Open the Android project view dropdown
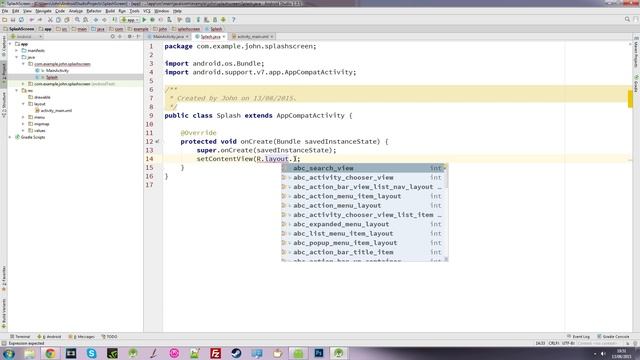Screen dimensions: 640x360 tap(26, 36)
